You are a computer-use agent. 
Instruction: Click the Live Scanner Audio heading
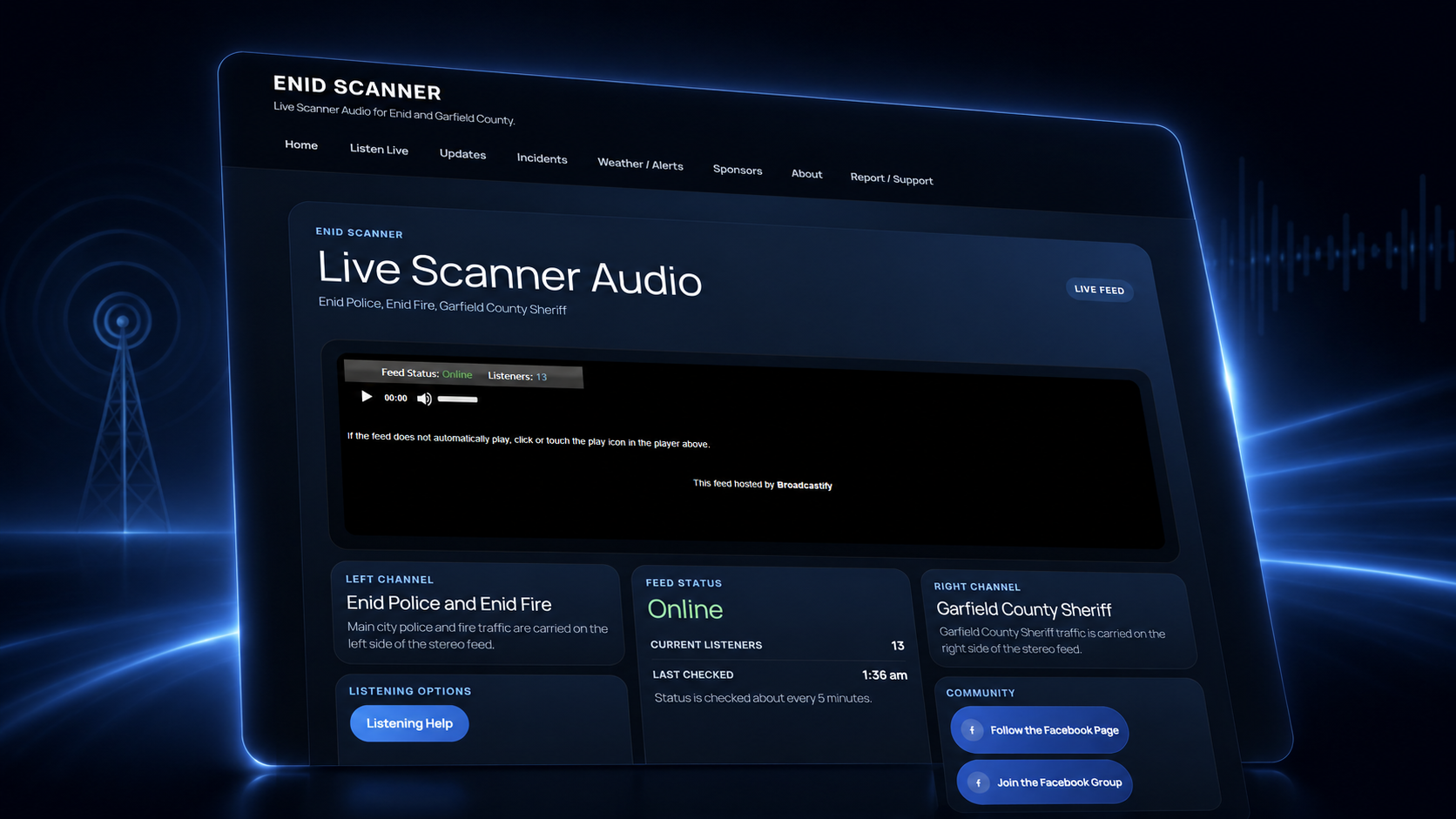pos(509,273)
